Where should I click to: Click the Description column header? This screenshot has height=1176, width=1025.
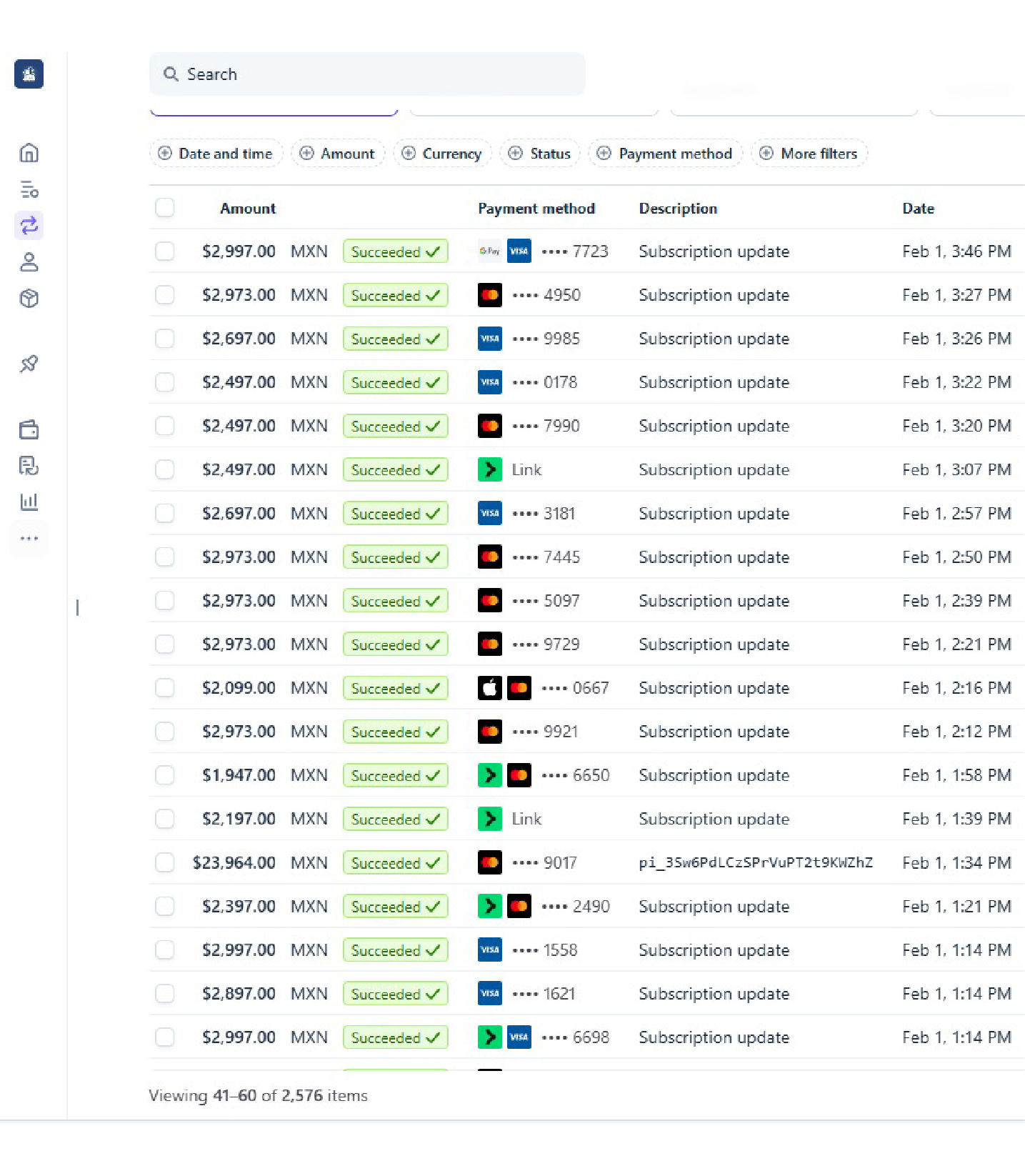(x=678, y=209)
